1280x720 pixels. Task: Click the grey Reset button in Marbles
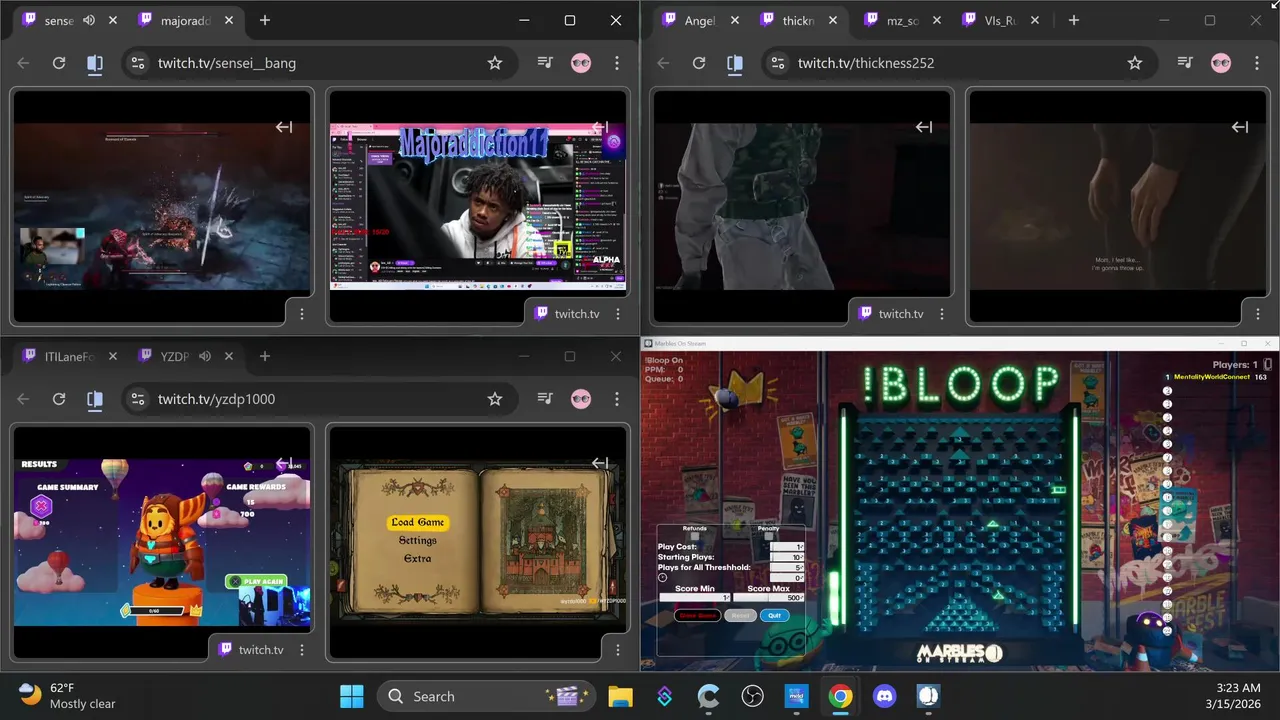pos(740,616)
